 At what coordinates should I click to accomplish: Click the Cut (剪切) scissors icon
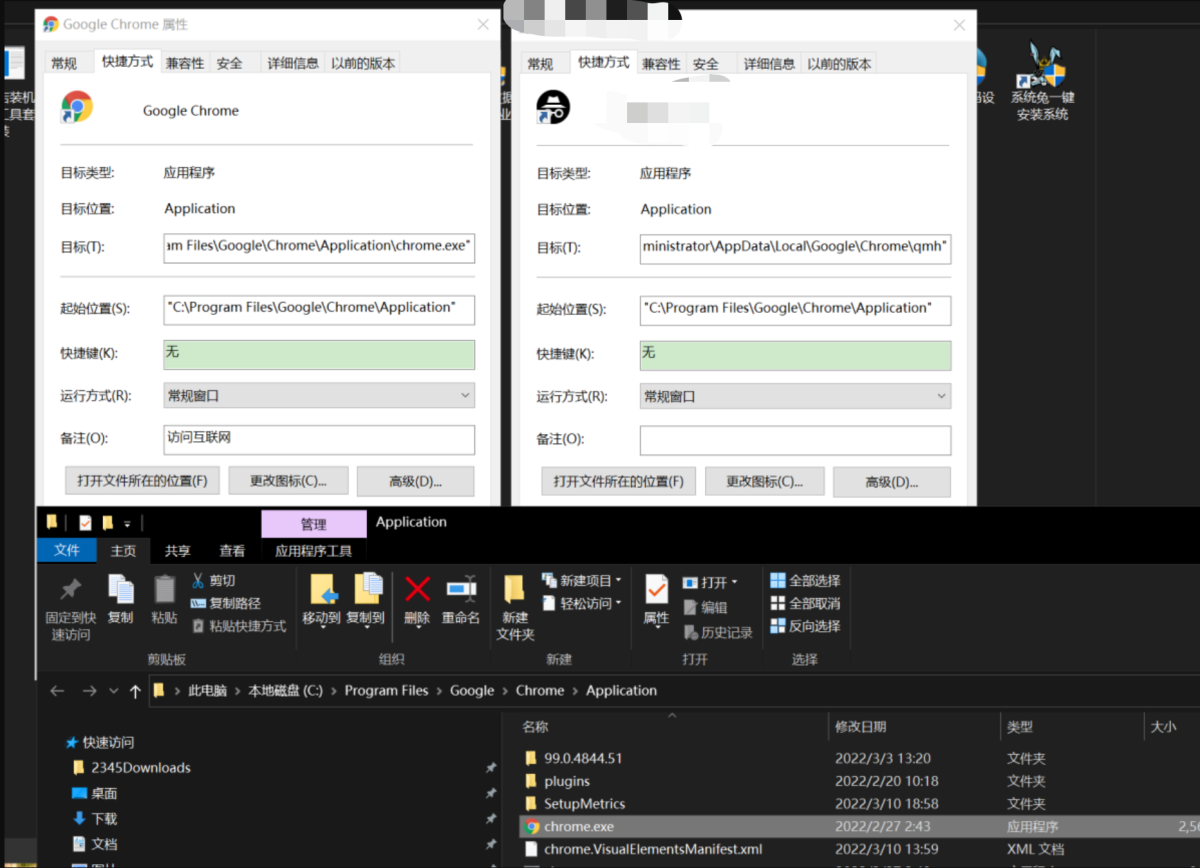point(198,580)
